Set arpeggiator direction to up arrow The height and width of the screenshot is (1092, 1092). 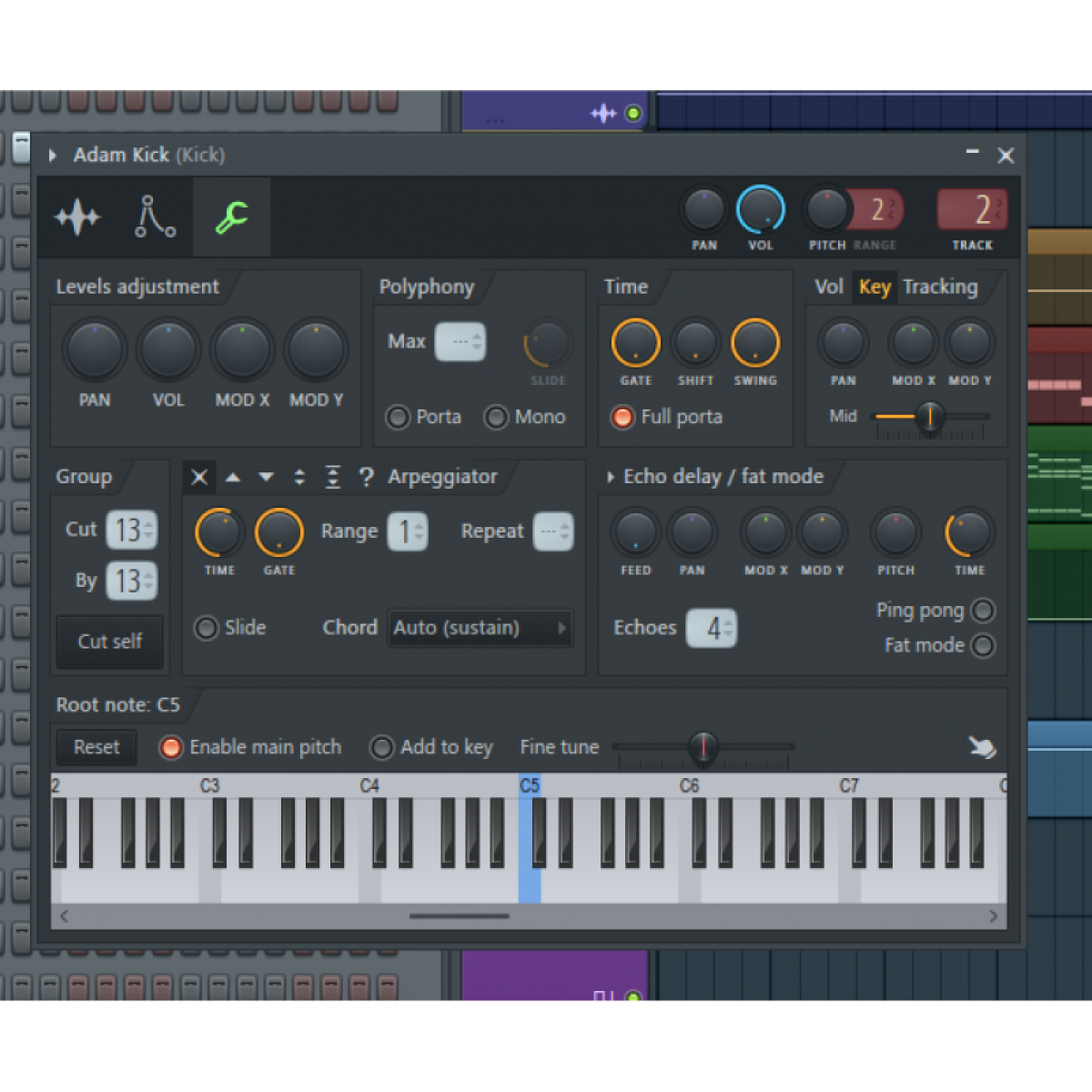pos(232,476)
